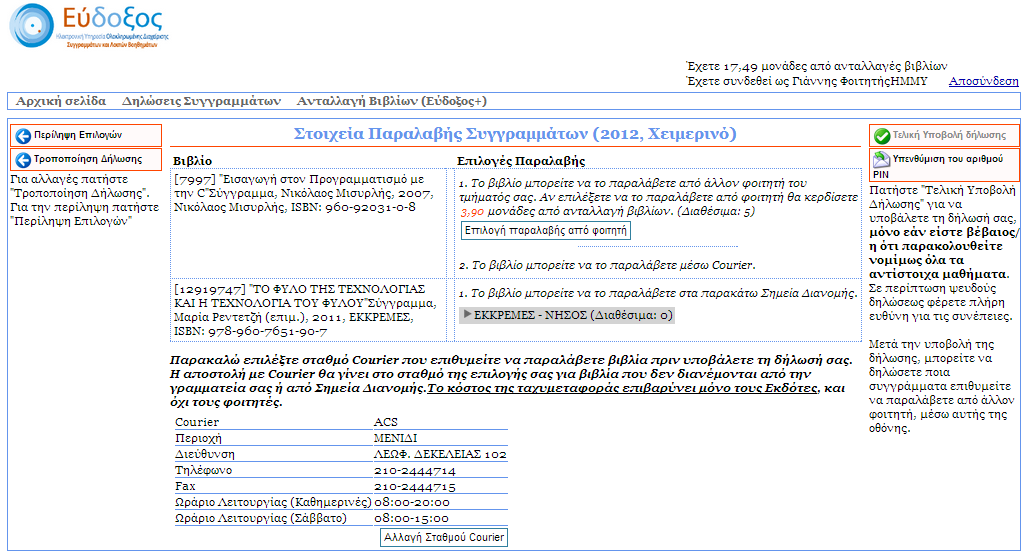
Task: Click envelope icon for PIN reminder
Action: coord(881,159)
